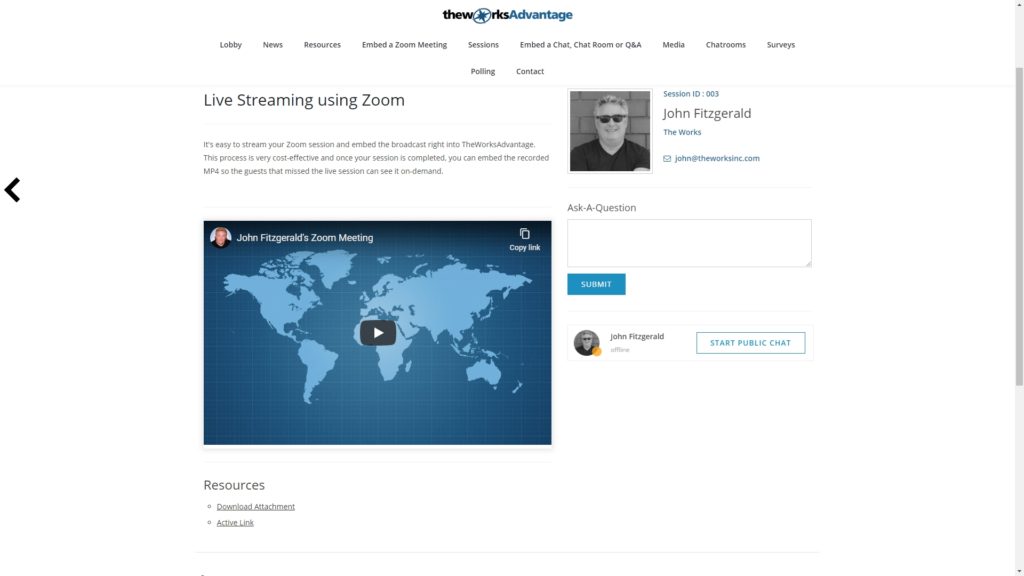Click the video channel avatar icon

click(x=221, y=237)
